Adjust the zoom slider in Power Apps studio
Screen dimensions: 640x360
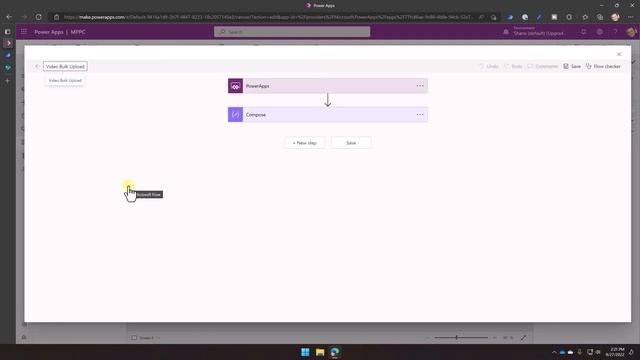point(461,338)
